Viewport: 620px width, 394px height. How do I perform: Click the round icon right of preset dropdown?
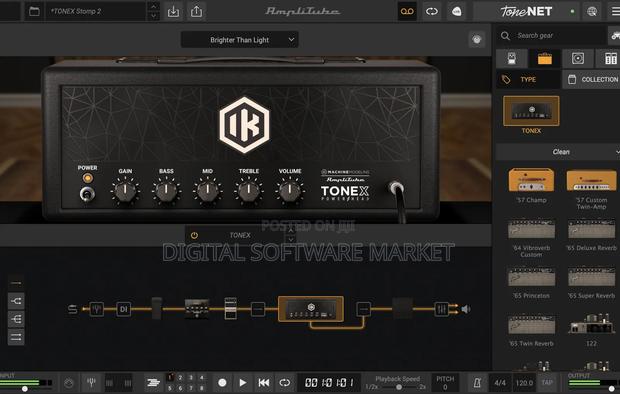click(477, 40)
